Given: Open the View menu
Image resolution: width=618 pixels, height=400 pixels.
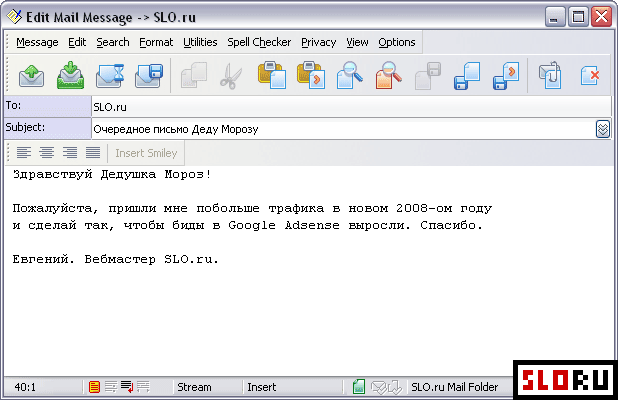Looking at the screenshot, I should tap(357, 42).
